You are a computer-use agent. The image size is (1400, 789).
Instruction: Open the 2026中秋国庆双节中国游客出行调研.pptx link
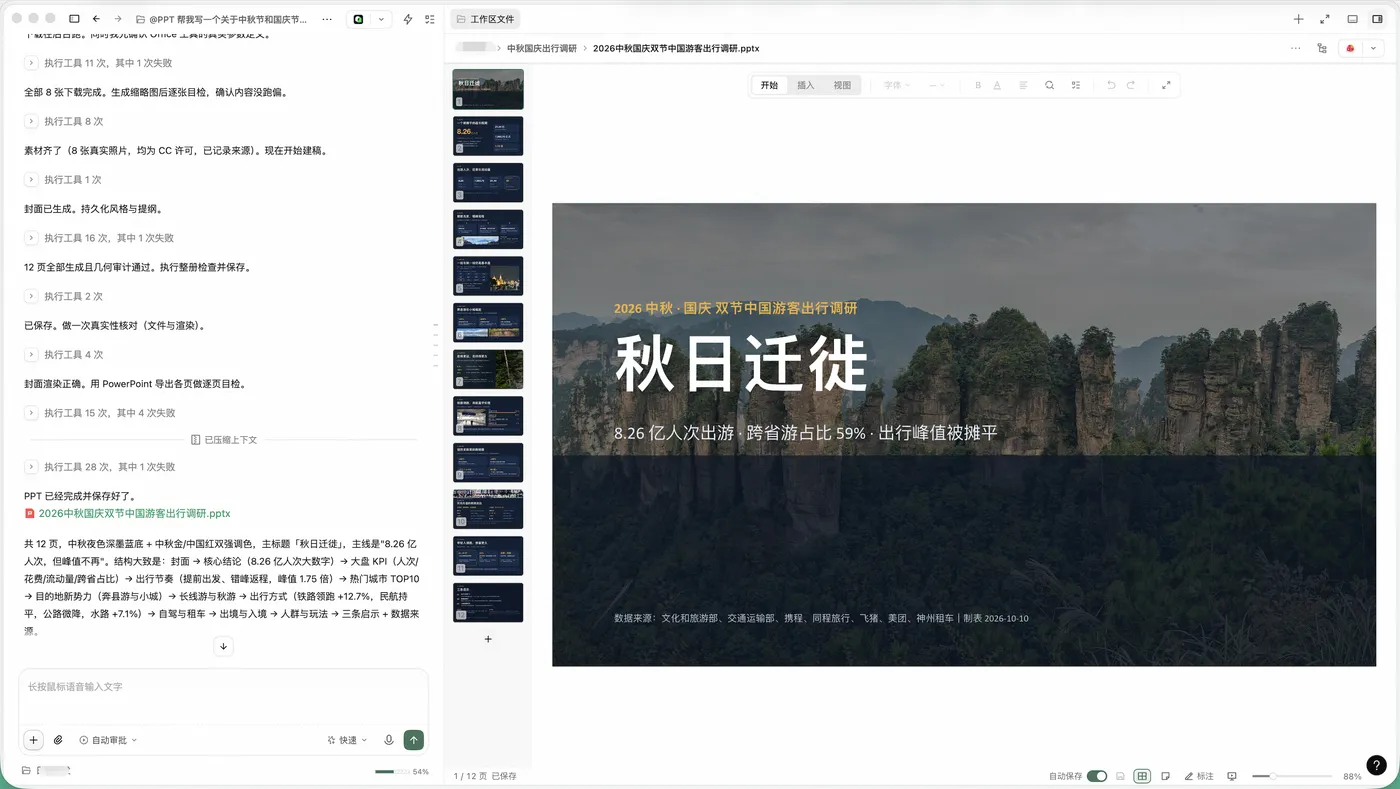[x=134, y=514]
